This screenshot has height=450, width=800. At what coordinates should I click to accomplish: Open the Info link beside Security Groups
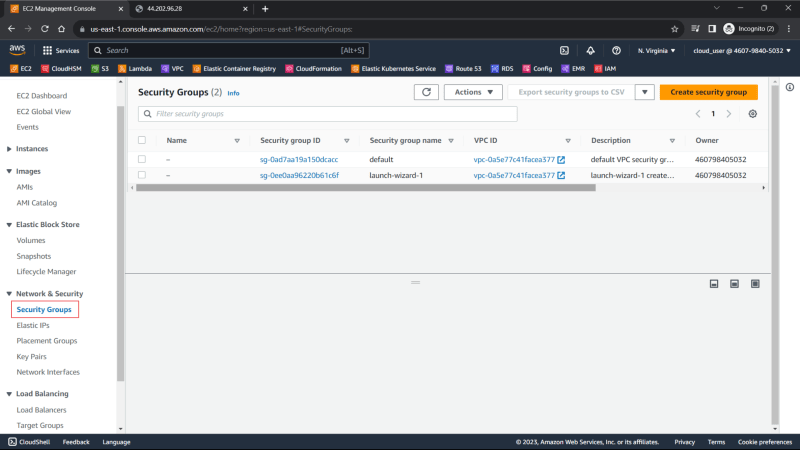point(233,93)
